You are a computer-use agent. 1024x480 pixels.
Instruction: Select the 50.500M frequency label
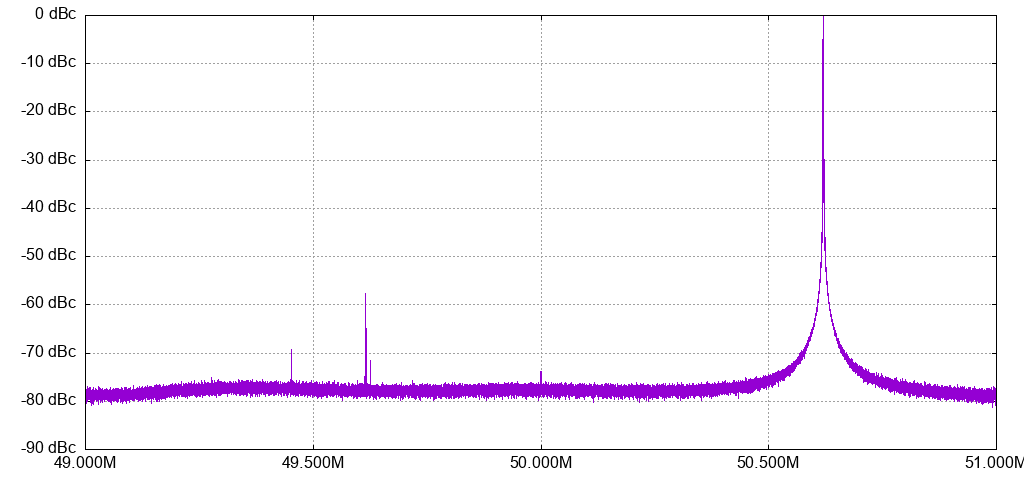pos(769,464)
